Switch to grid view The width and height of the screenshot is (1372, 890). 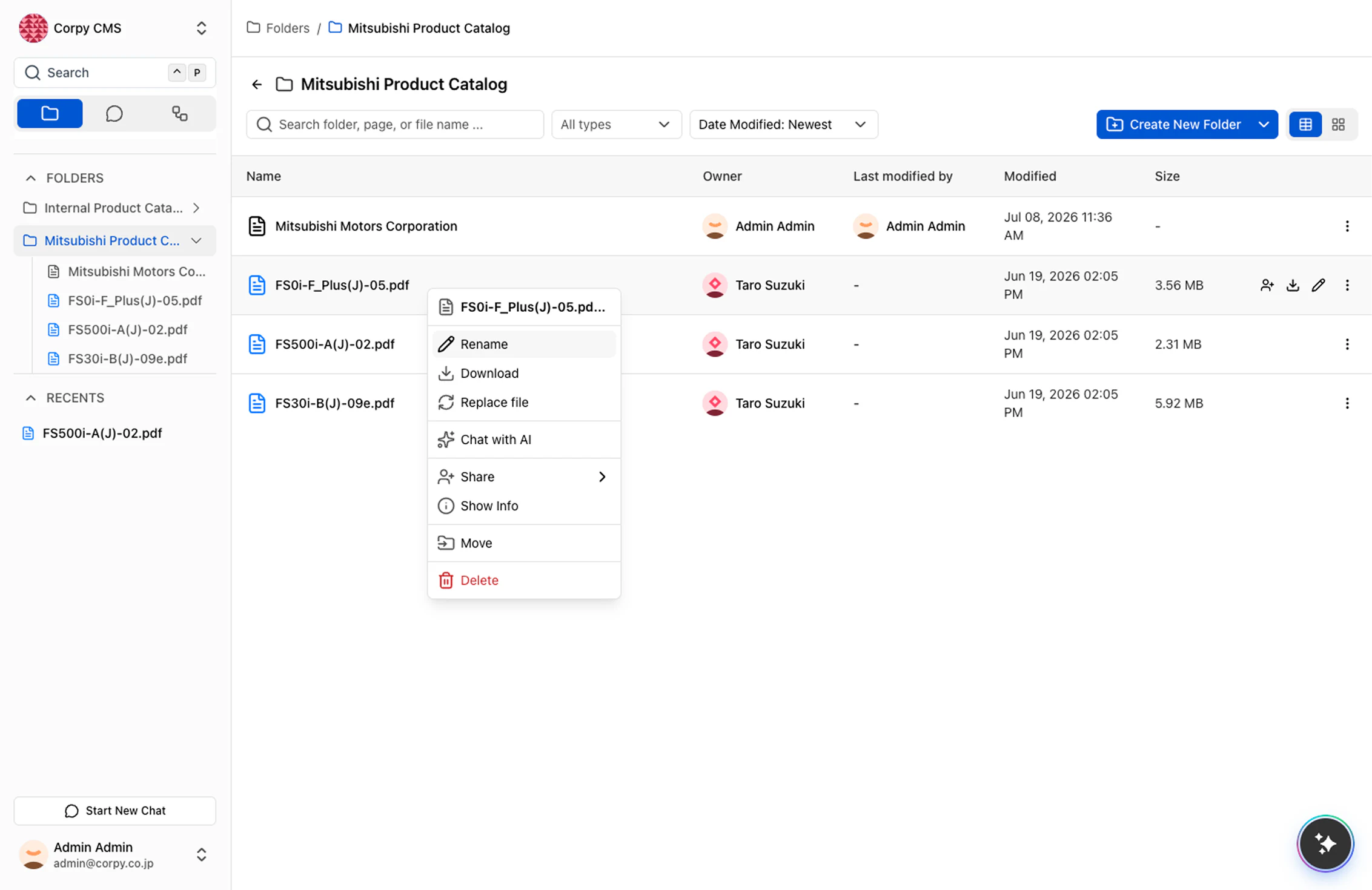point(1338,124)
